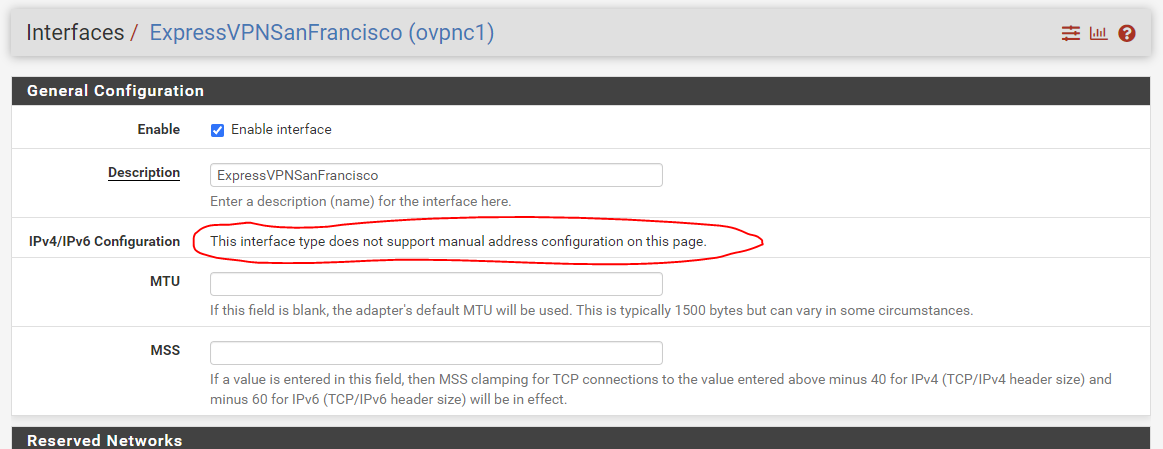Uncheck the Enable interface checkbox

click(x=217, y=130)
